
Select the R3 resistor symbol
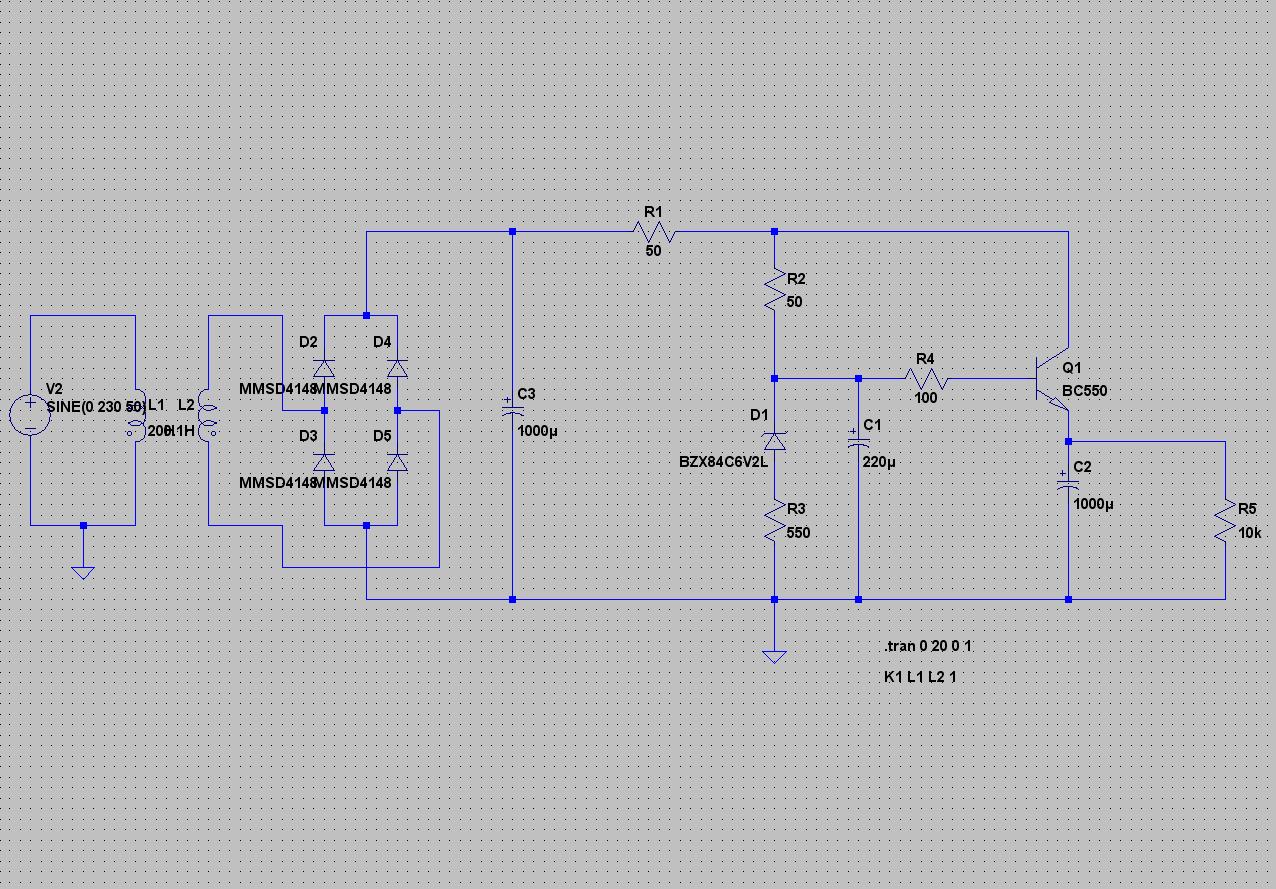pos(775,521)
